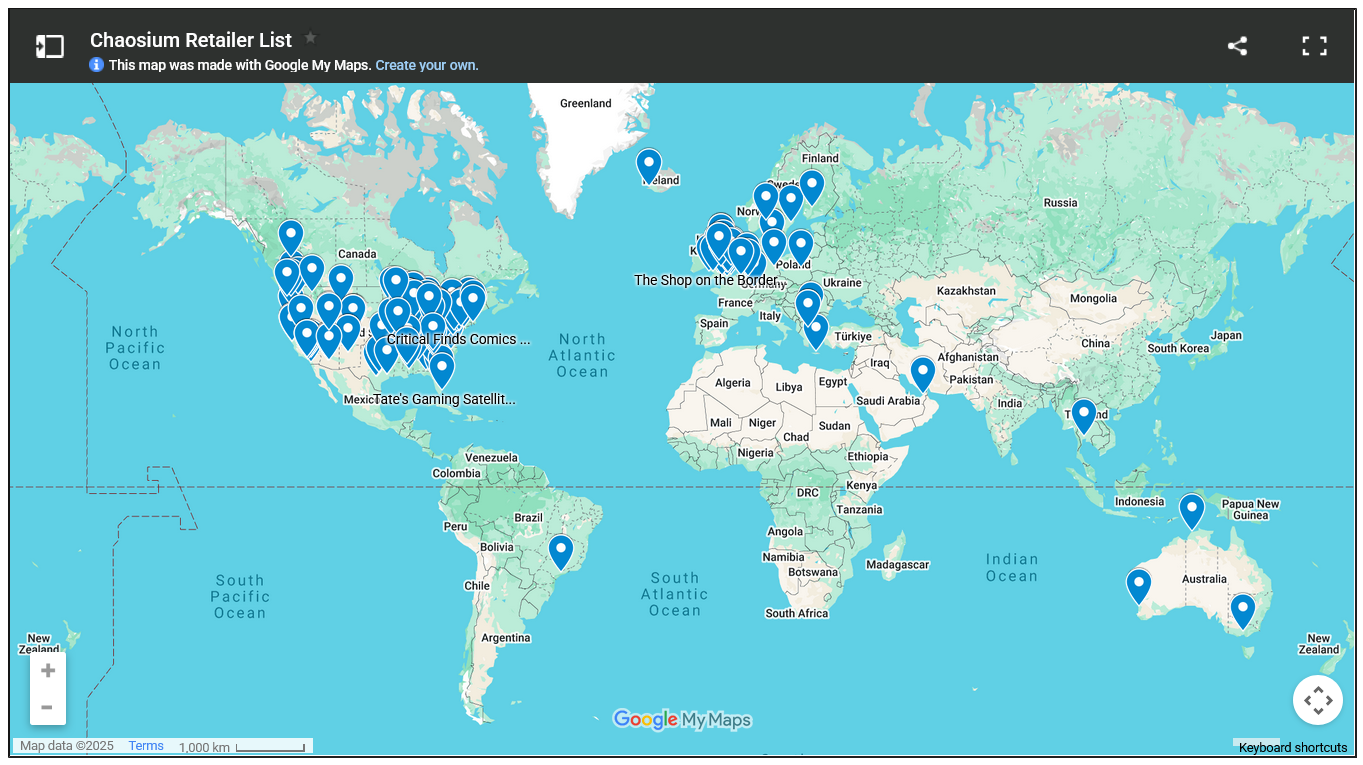Image resolution: width=1363 pixels, height=765 pixels.
Task: Click the pin near Saudi Arabia
Action: (922, 372)
